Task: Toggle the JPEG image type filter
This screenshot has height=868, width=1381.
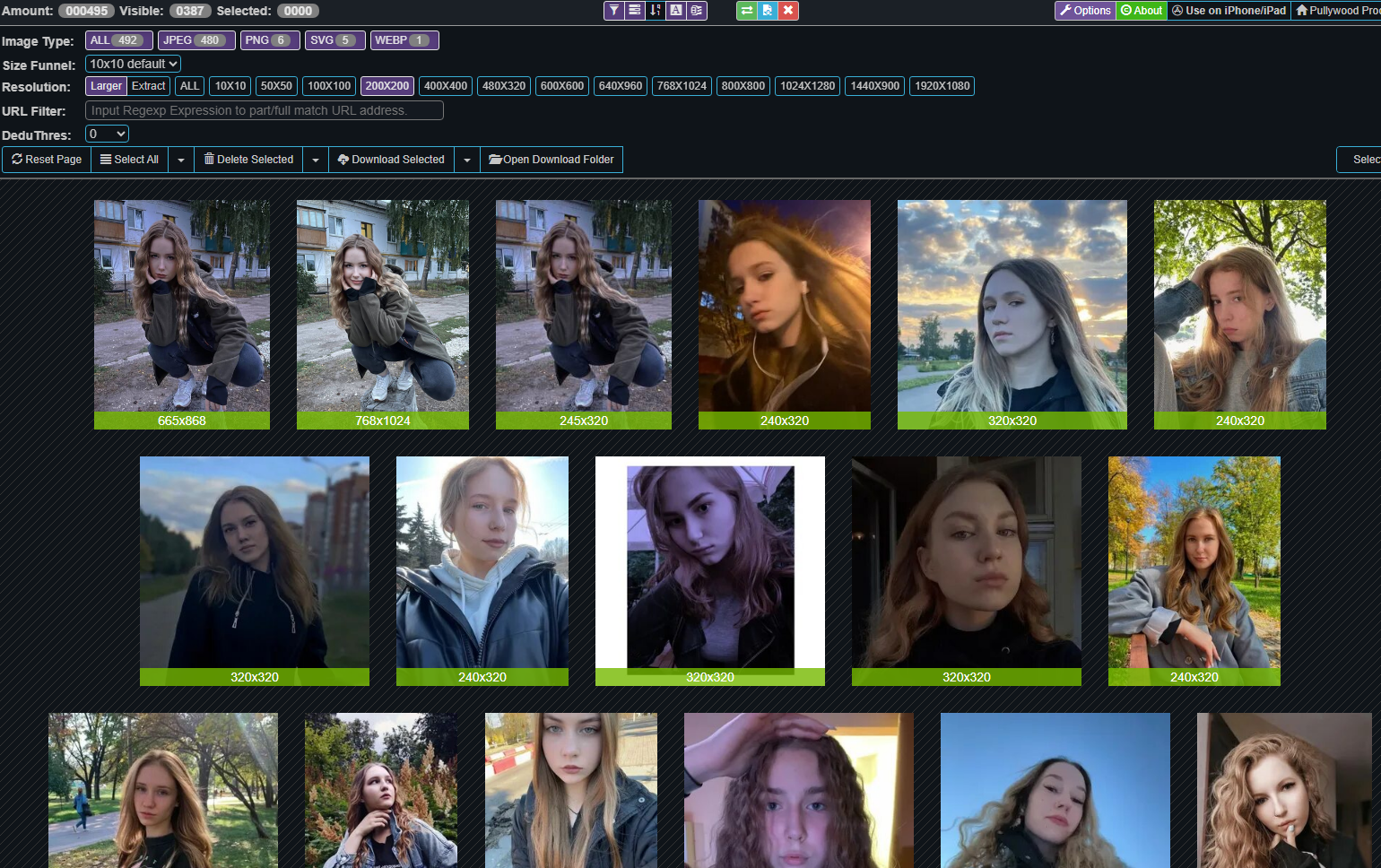Action: click(x=196, y=40)
